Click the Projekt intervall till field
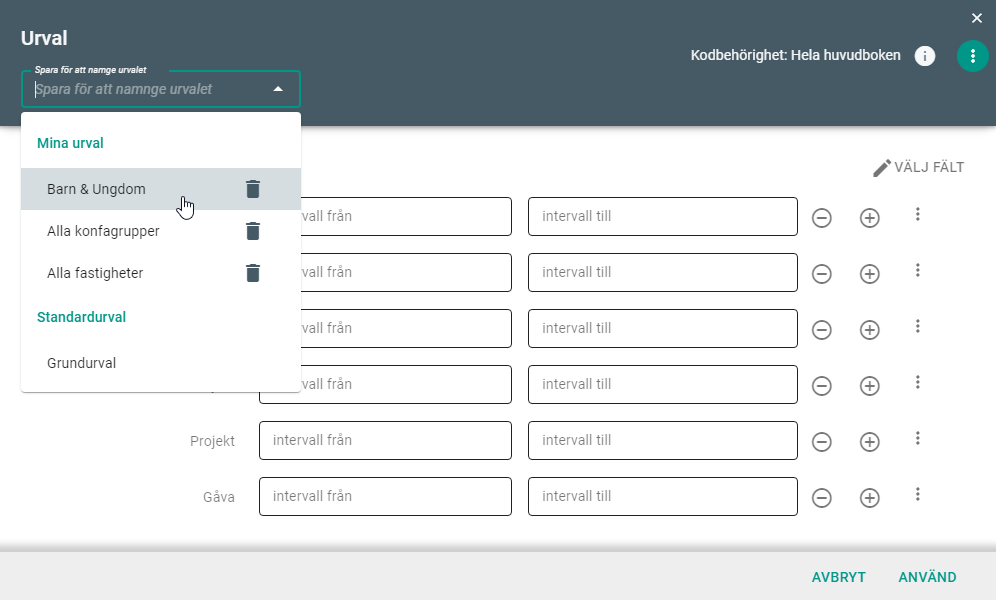 pyautogui.click(x=663, y=440)
